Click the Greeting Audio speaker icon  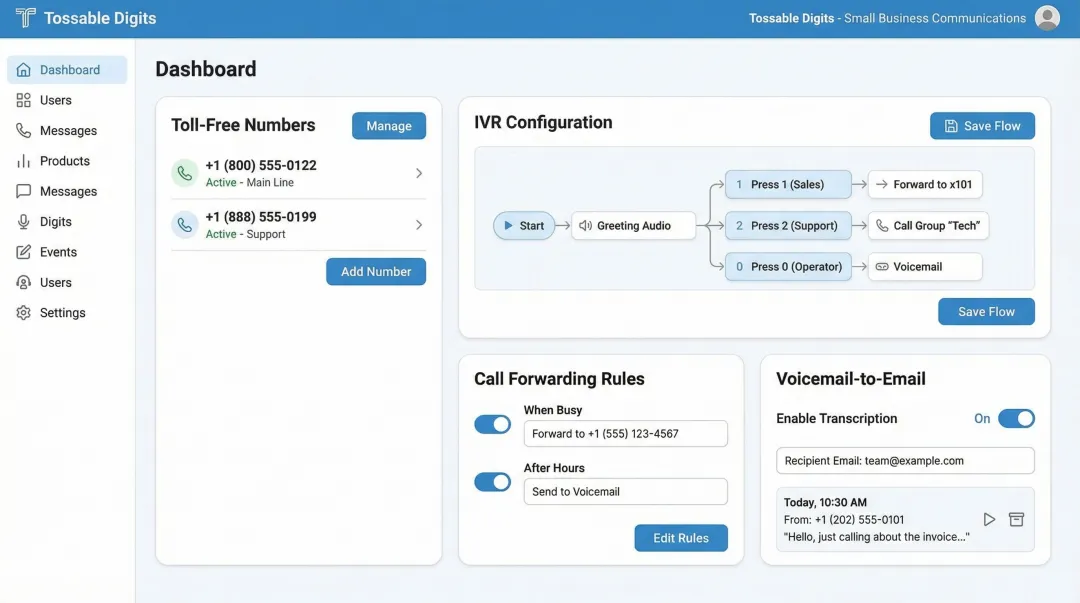tap(584, 225)
